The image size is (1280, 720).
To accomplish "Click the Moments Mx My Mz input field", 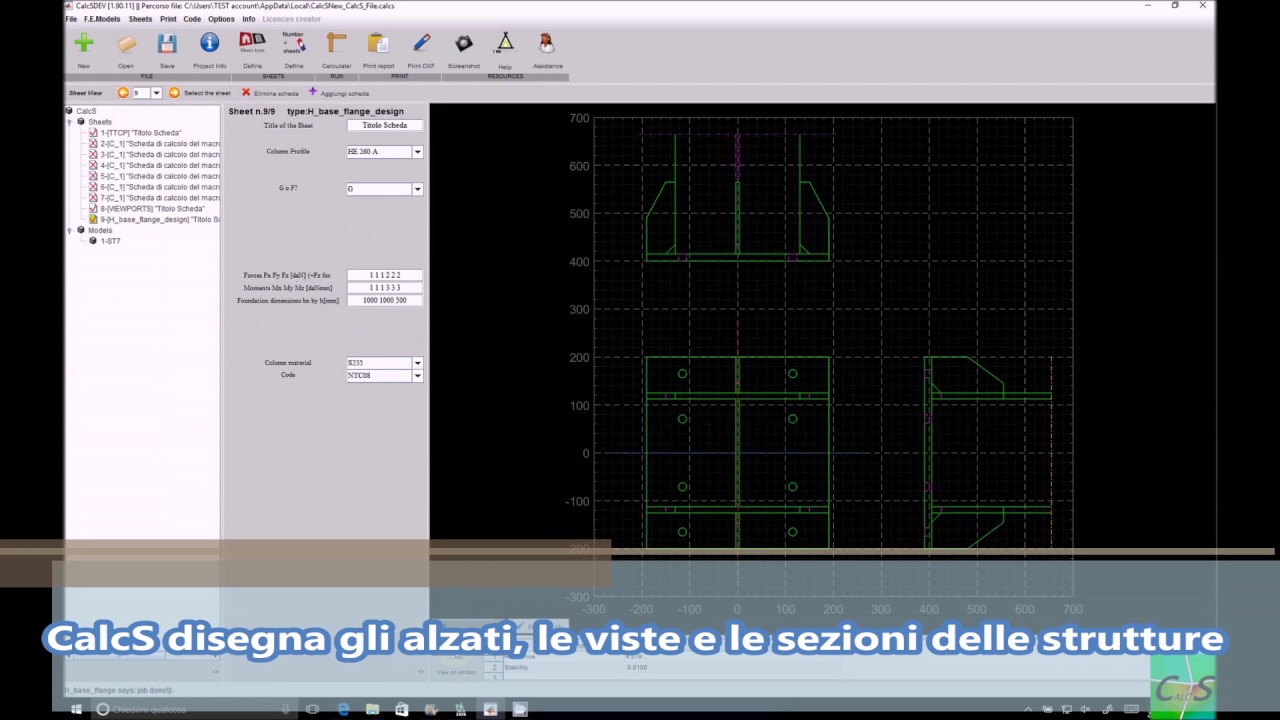I will [384, 288].
